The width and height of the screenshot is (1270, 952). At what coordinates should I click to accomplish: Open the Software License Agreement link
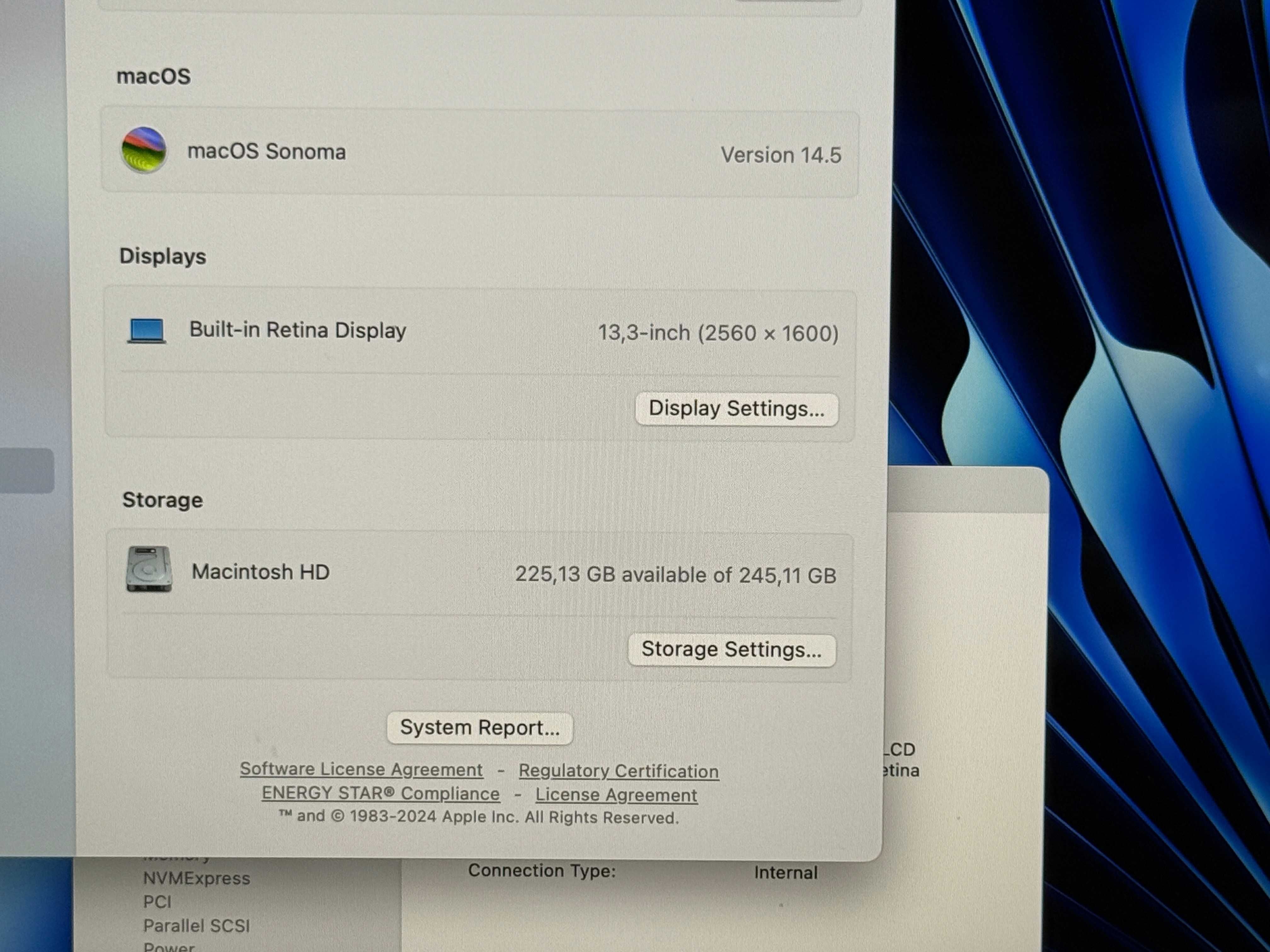tap(361, 769)
